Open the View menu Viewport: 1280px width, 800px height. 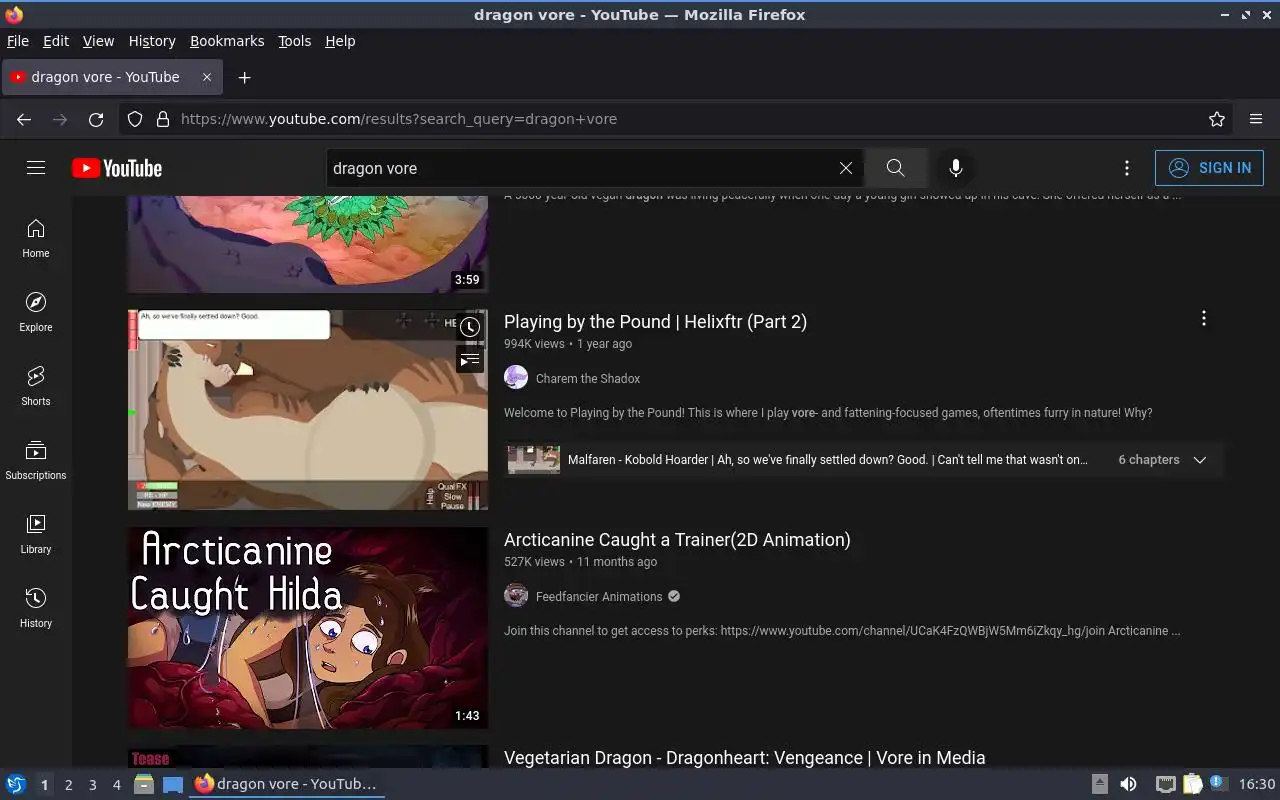coord(98,41)
